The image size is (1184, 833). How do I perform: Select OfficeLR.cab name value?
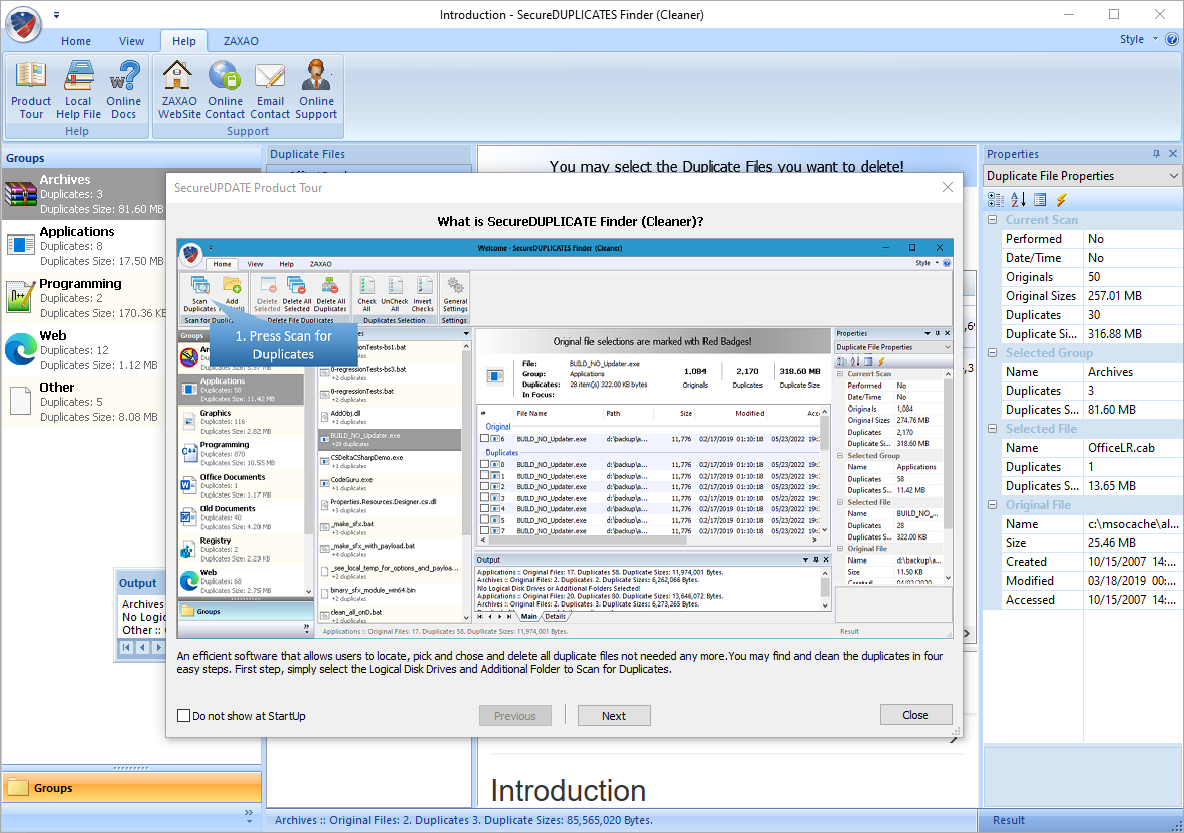pos(1121,448)
